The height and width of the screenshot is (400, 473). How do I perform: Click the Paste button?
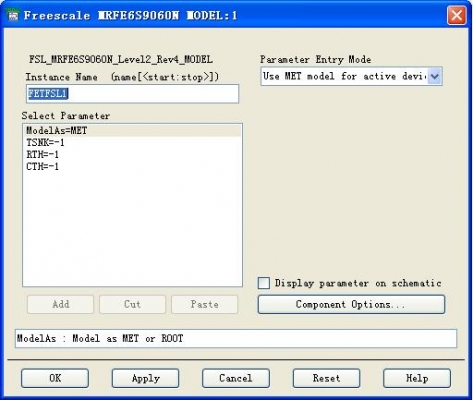click(205, 304)
